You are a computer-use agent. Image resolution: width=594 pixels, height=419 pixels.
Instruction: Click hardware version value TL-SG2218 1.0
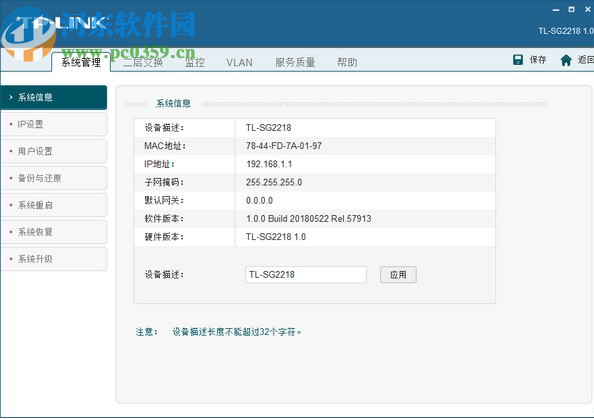276,237
